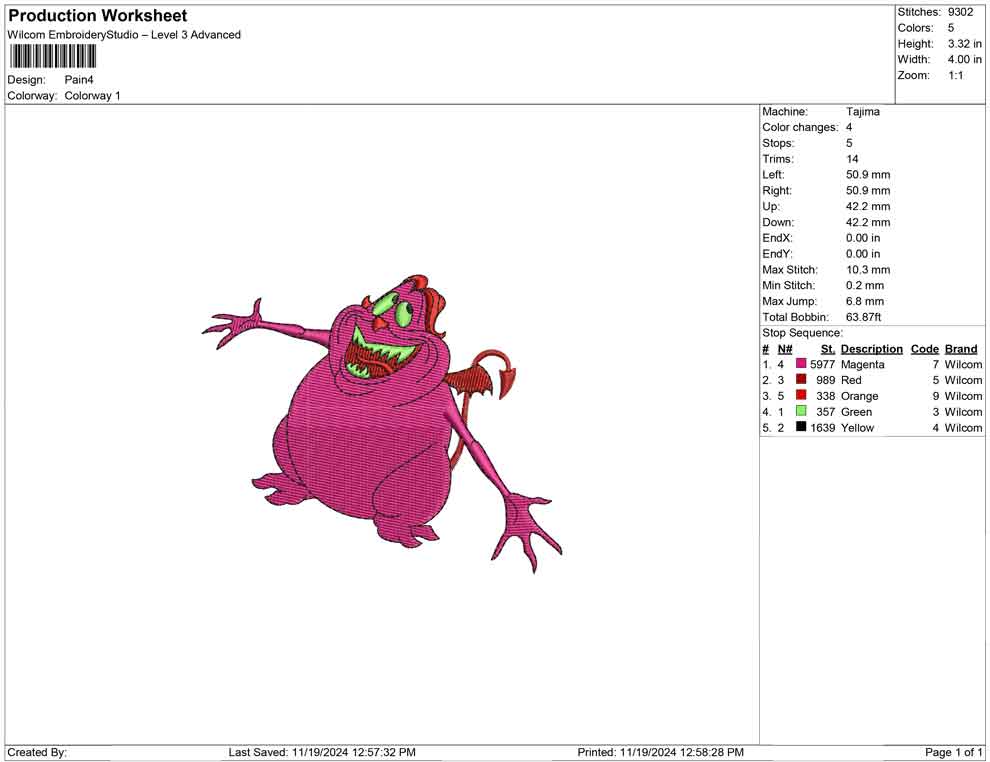Click the Total Bobbin value 63.87ft
990x762 pixels.
tap(863, 317)
